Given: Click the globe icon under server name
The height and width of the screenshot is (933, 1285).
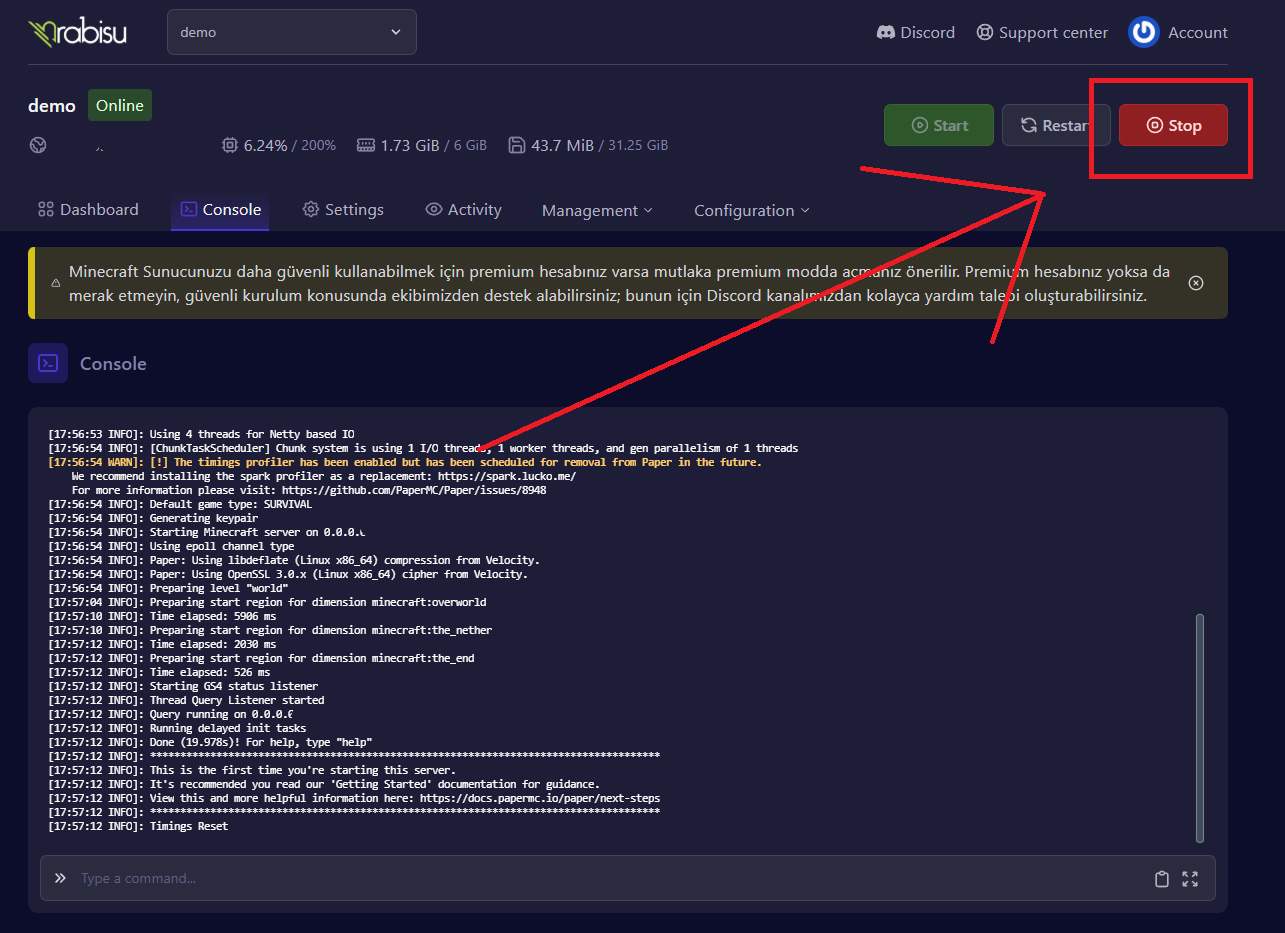Looking at the screenshot, I should (38, 145).
